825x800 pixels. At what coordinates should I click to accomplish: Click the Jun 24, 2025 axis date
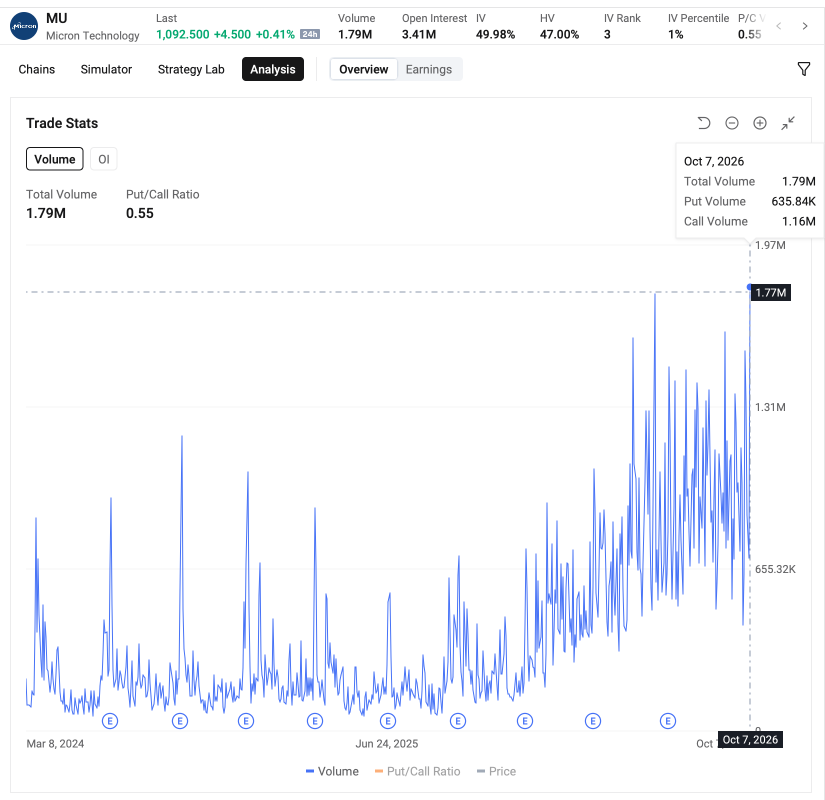coord(387,744)
